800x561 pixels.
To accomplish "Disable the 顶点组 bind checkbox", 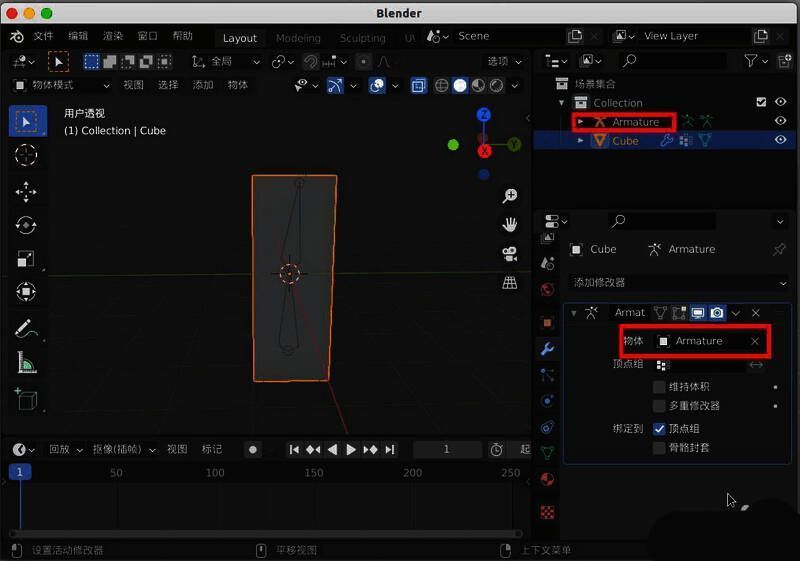I will point(659,428).
